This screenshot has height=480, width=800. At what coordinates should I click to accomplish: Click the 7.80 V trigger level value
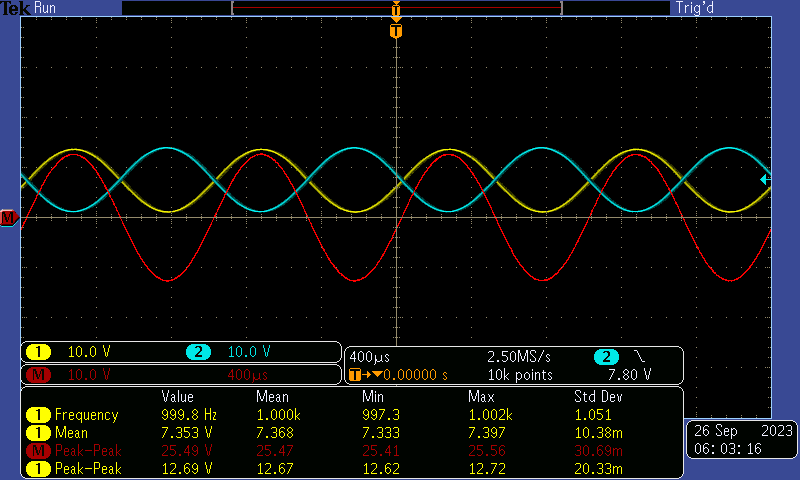(x=630, y=375)
